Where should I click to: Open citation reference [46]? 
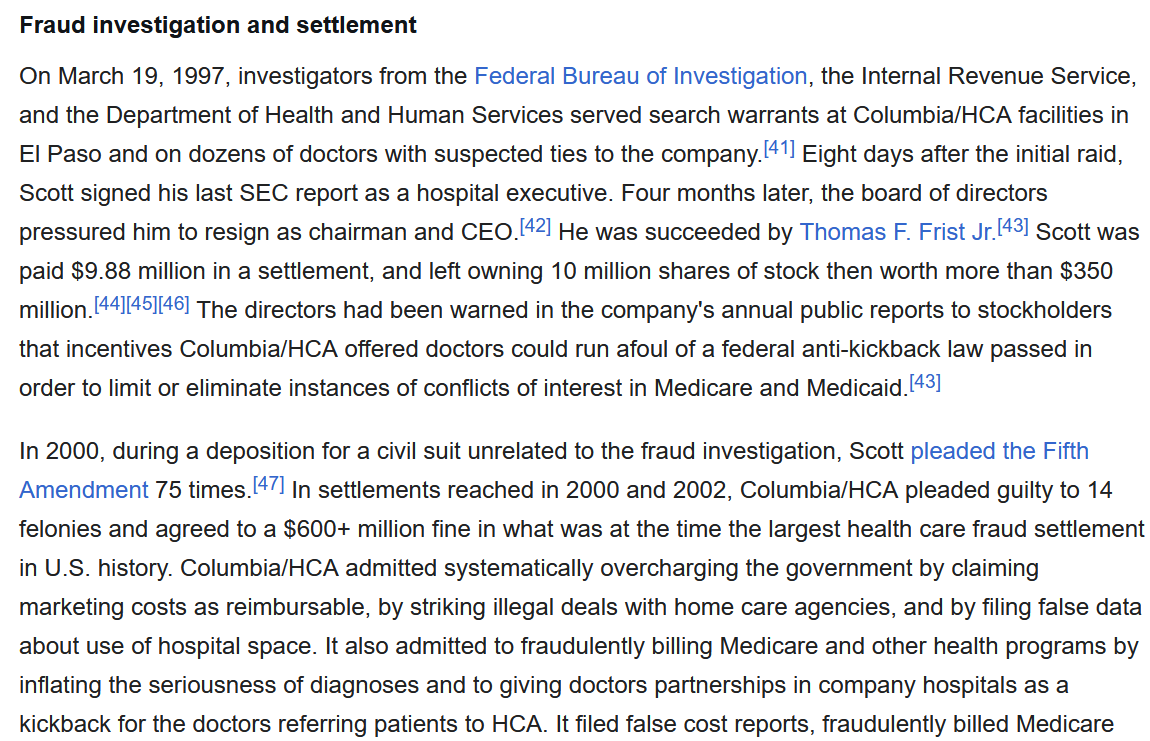coord(174,304)
